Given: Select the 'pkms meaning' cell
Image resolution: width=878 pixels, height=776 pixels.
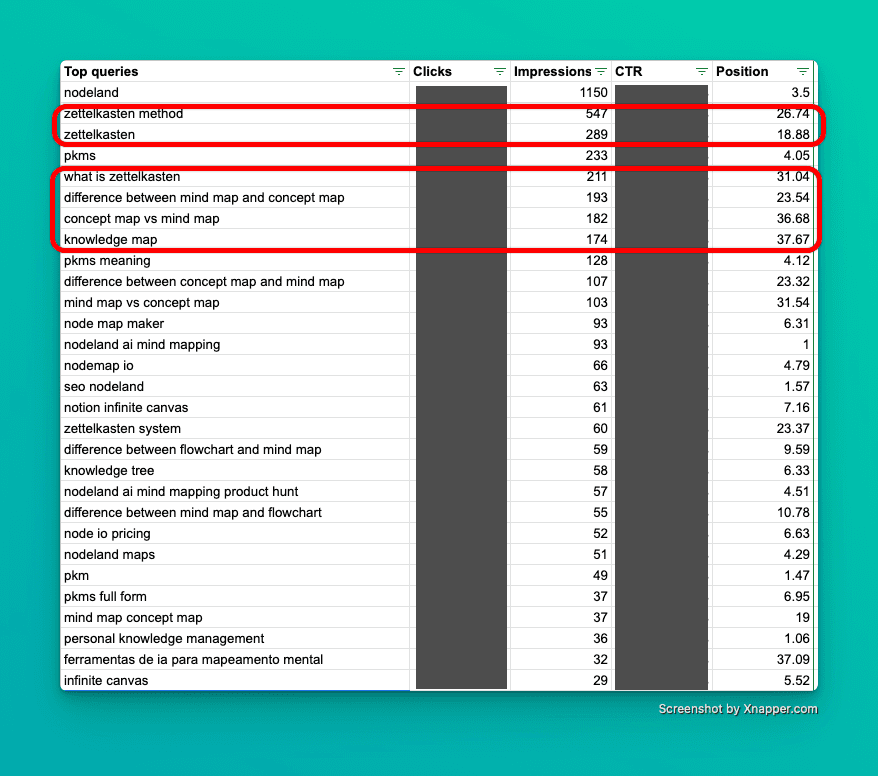Looking at the screenshot, I should pos(235,260).
